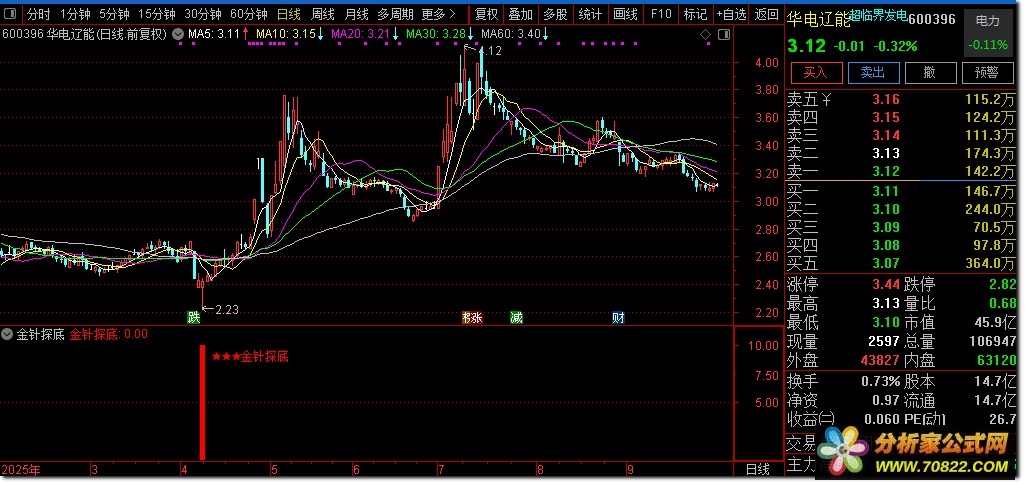The image size is (1025, 483).
Task: Click the 2025年 timeline label
Action: click(x=21, y=469)
